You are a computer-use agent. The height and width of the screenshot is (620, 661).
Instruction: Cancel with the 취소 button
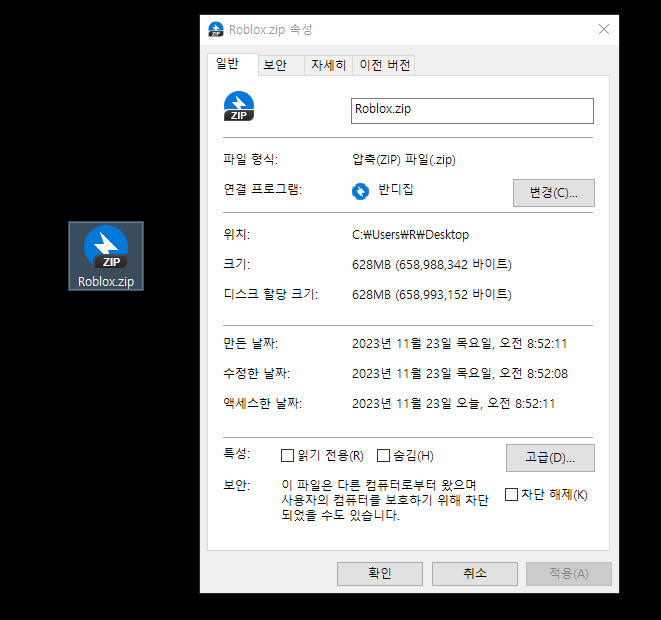(x=475, y=574)
